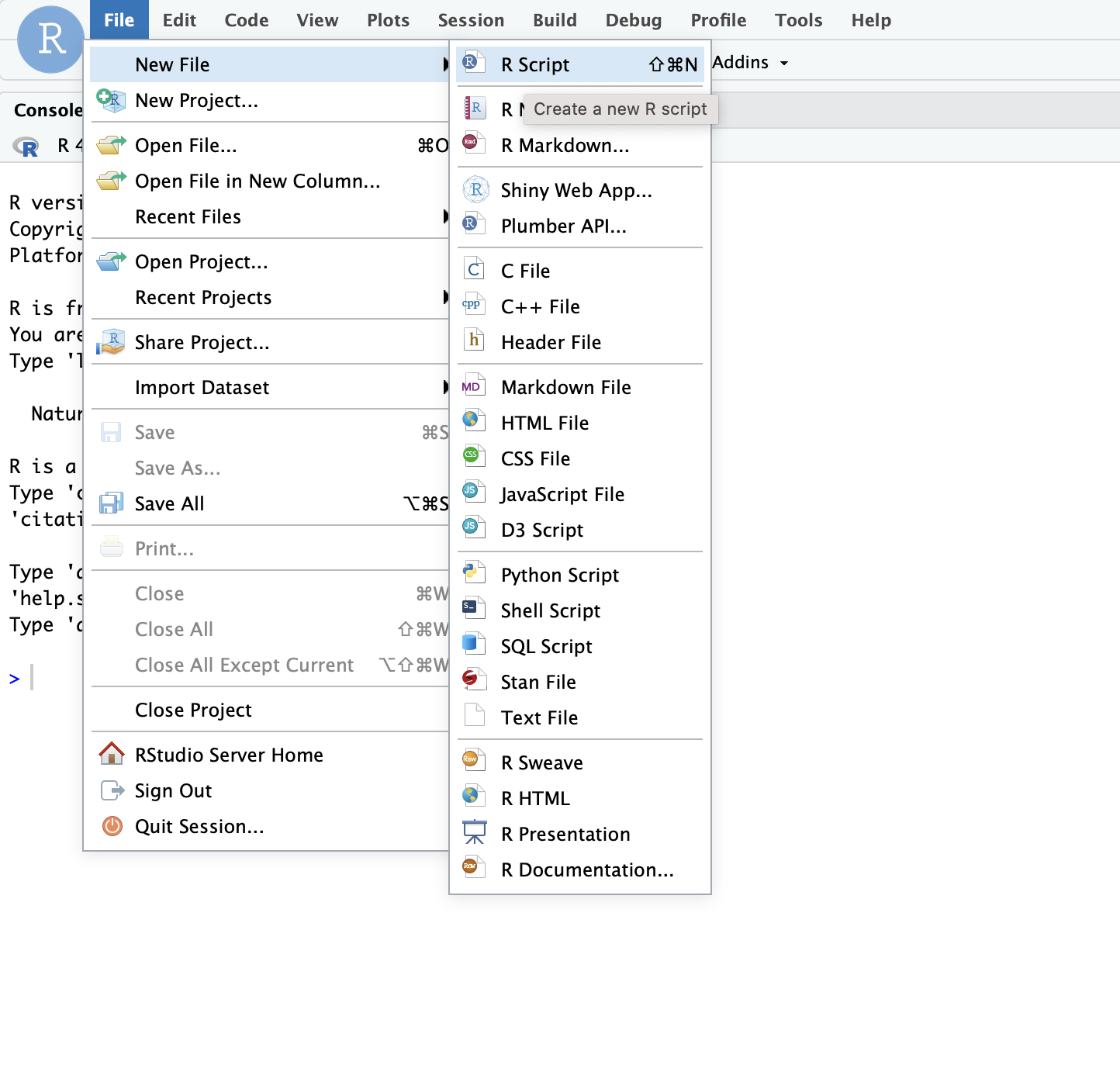Click the Stan File icon

474,680
